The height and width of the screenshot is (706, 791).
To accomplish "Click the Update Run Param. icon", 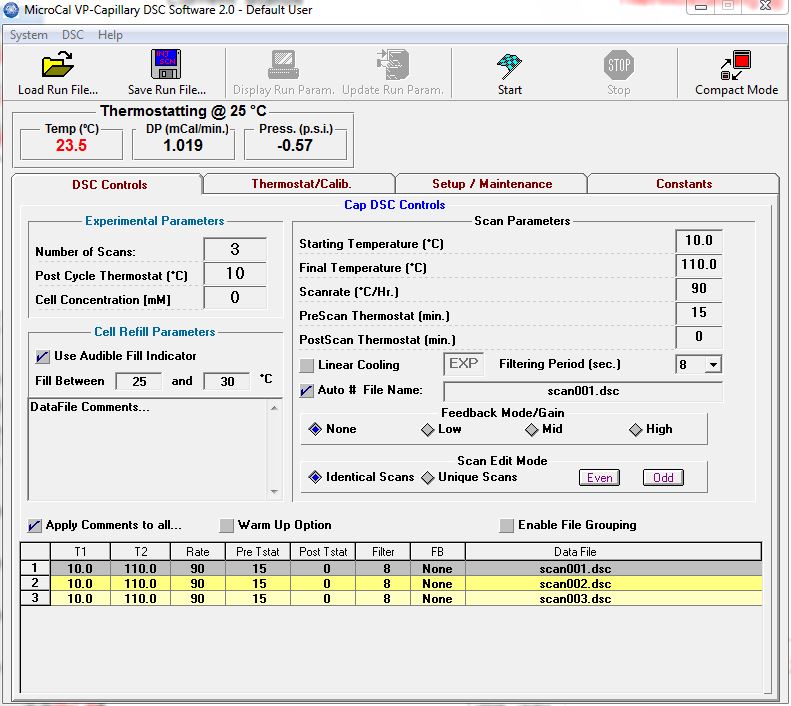I will [392, 66].
